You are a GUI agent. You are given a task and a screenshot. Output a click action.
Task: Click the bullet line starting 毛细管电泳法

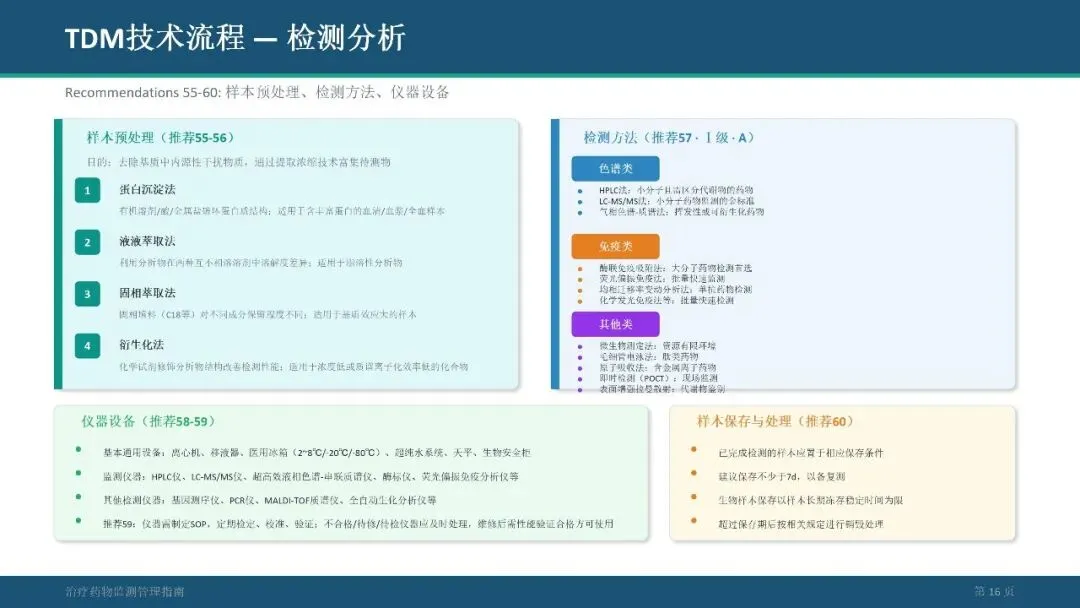[648, 357]
